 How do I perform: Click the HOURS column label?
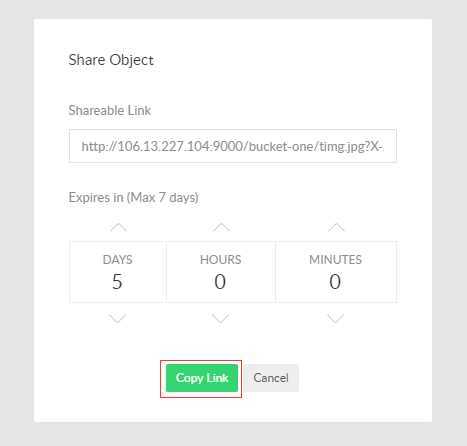coord(220,260)
